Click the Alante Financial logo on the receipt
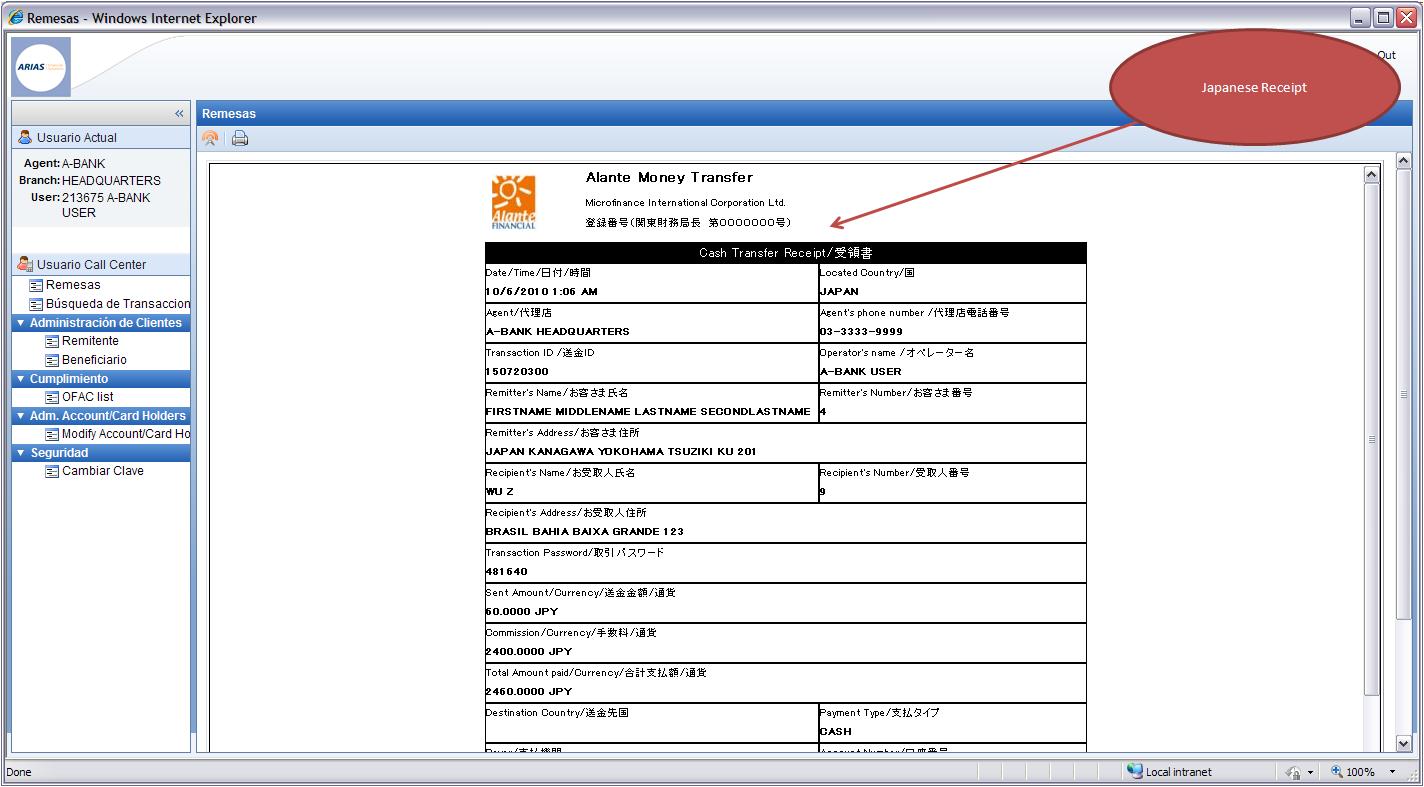The image size is (1424, 787). [x=514, y=203]
